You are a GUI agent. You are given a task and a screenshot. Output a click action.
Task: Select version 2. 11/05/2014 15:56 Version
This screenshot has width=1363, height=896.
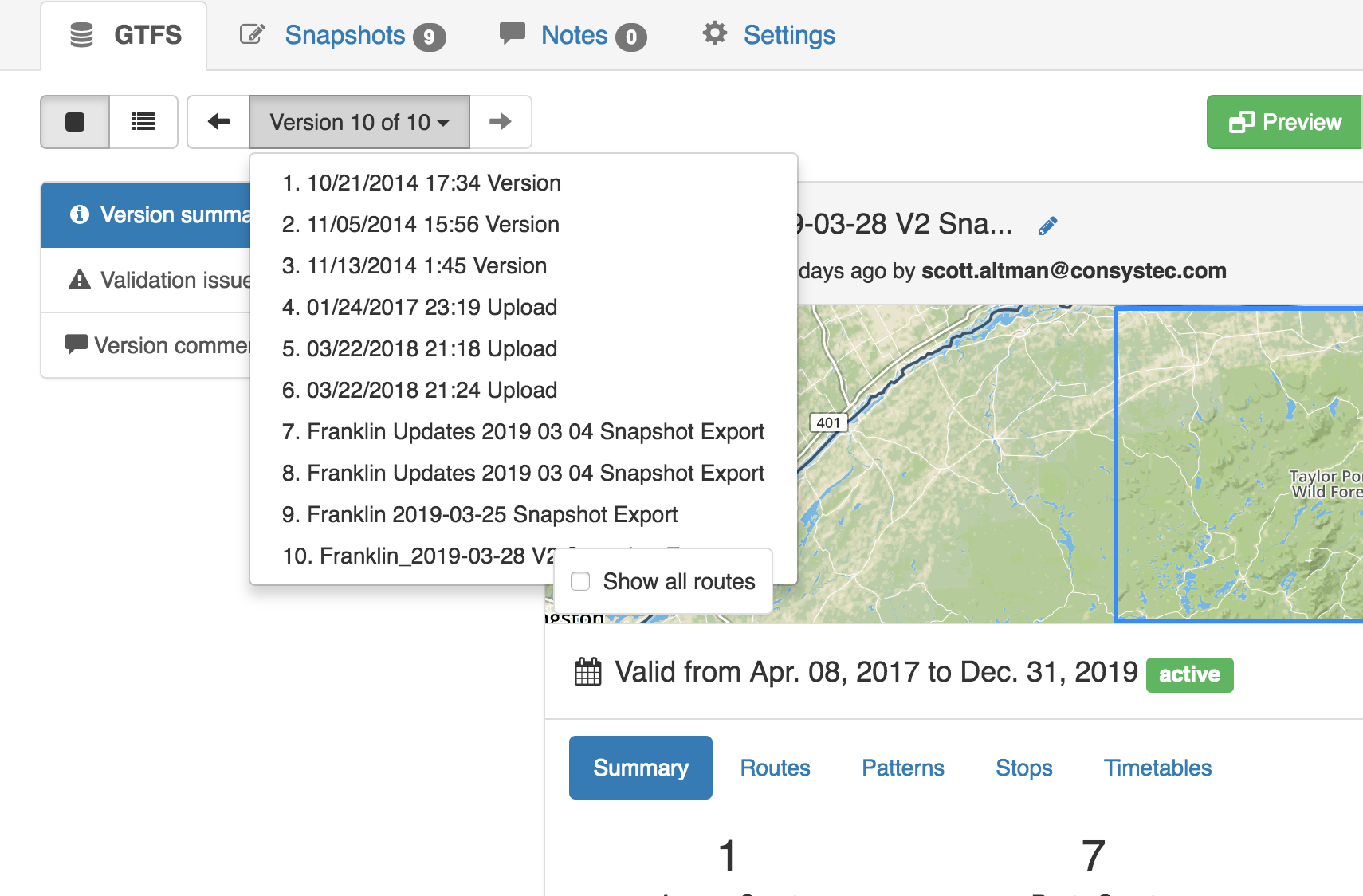(x=523, y=225)
